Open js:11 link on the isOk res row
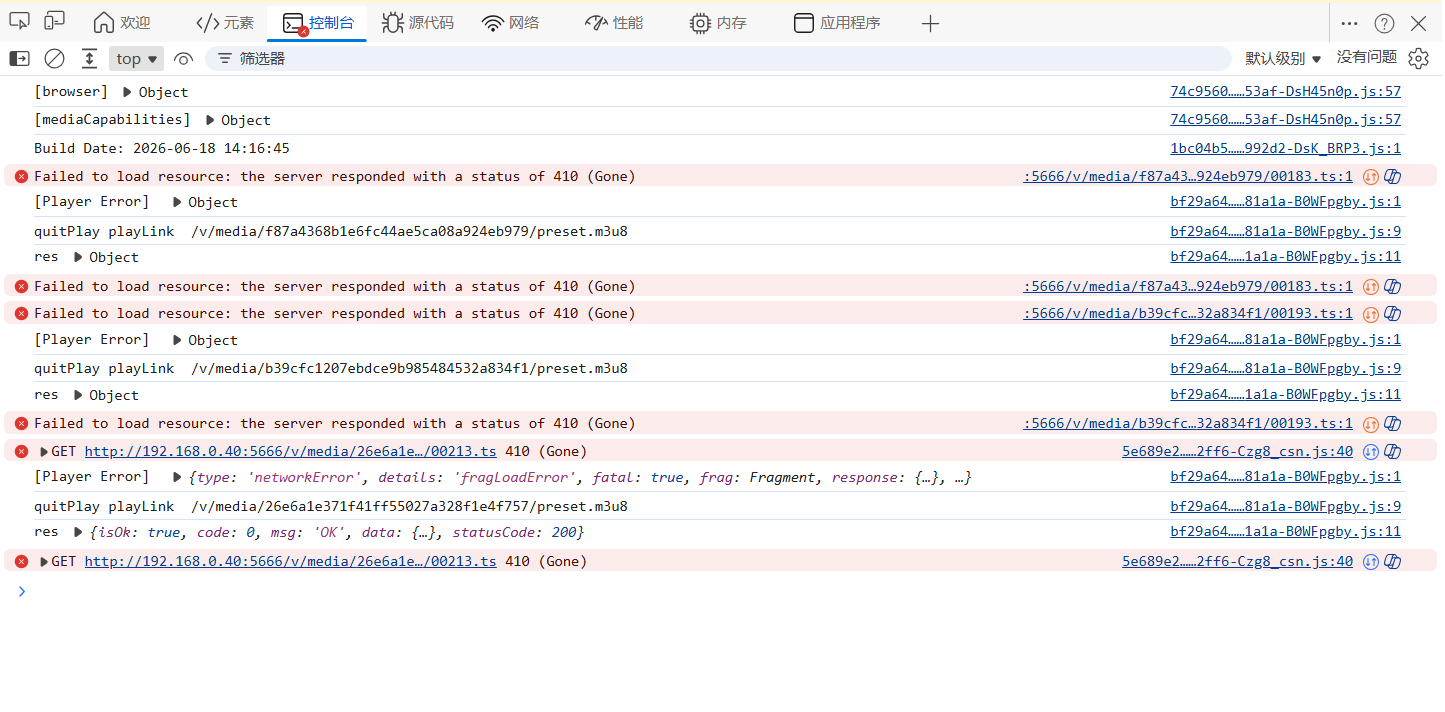1445x712 pixels. point(1285,532)
